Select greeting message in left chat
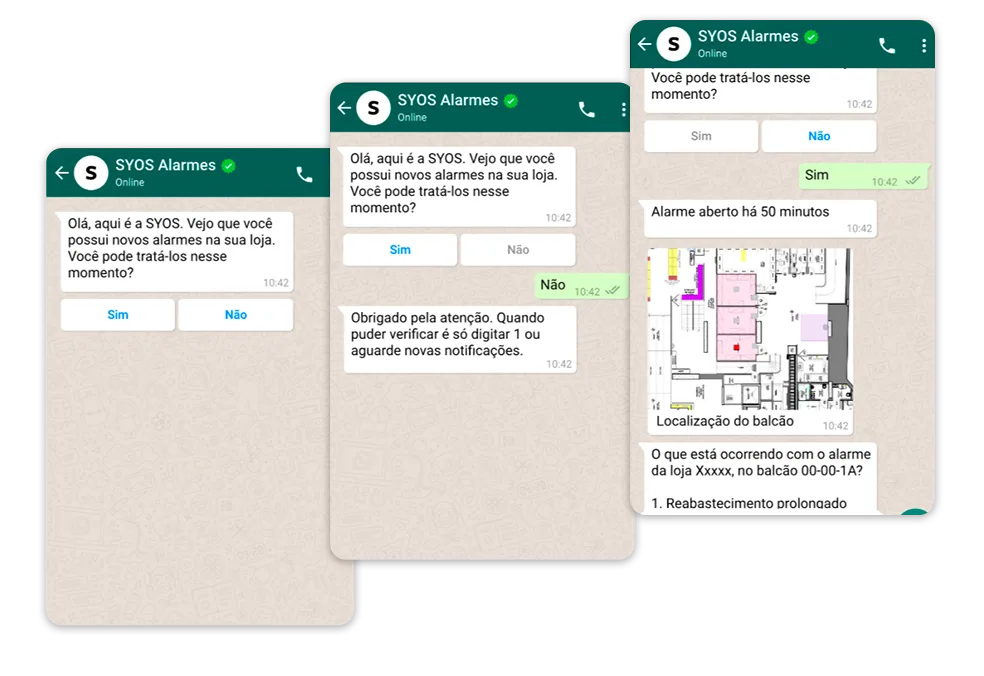Image resolution: width=984 pixels, height=676 pixels. tap(176, 251)
